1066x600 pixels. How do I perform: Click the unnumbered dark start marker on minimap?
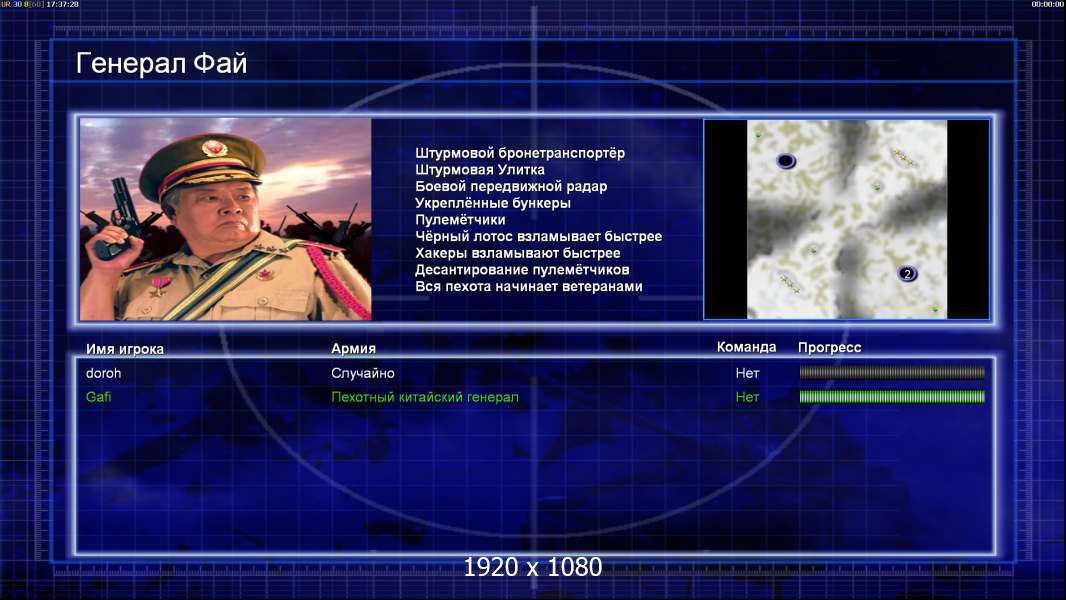tap(785, 161)
